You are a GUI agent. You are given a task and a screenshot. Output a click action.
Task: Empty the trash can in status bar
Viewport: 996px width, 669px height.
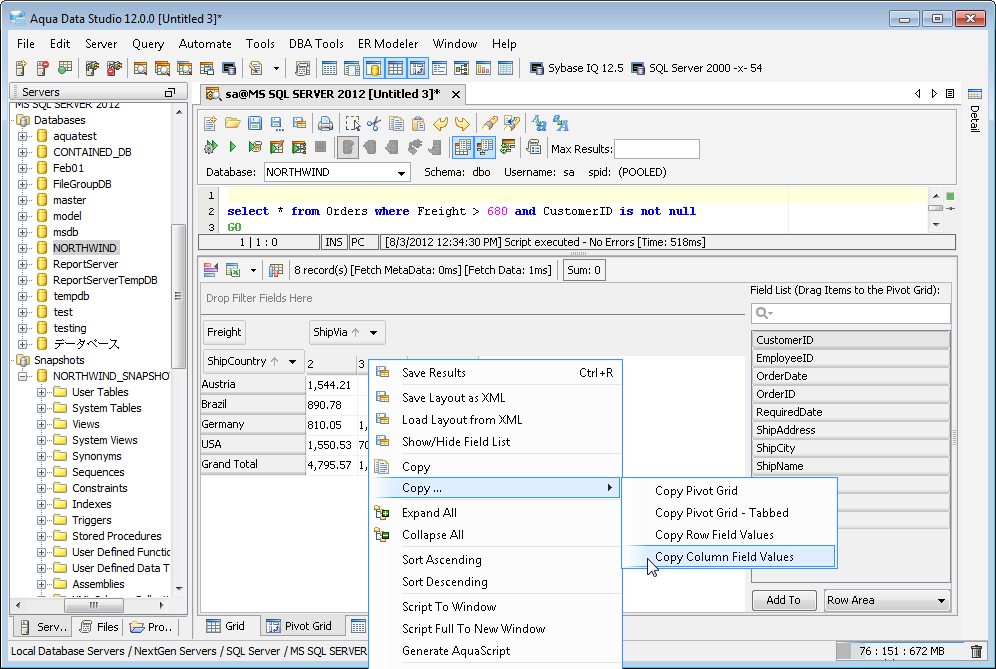click(x=976, y=651)
